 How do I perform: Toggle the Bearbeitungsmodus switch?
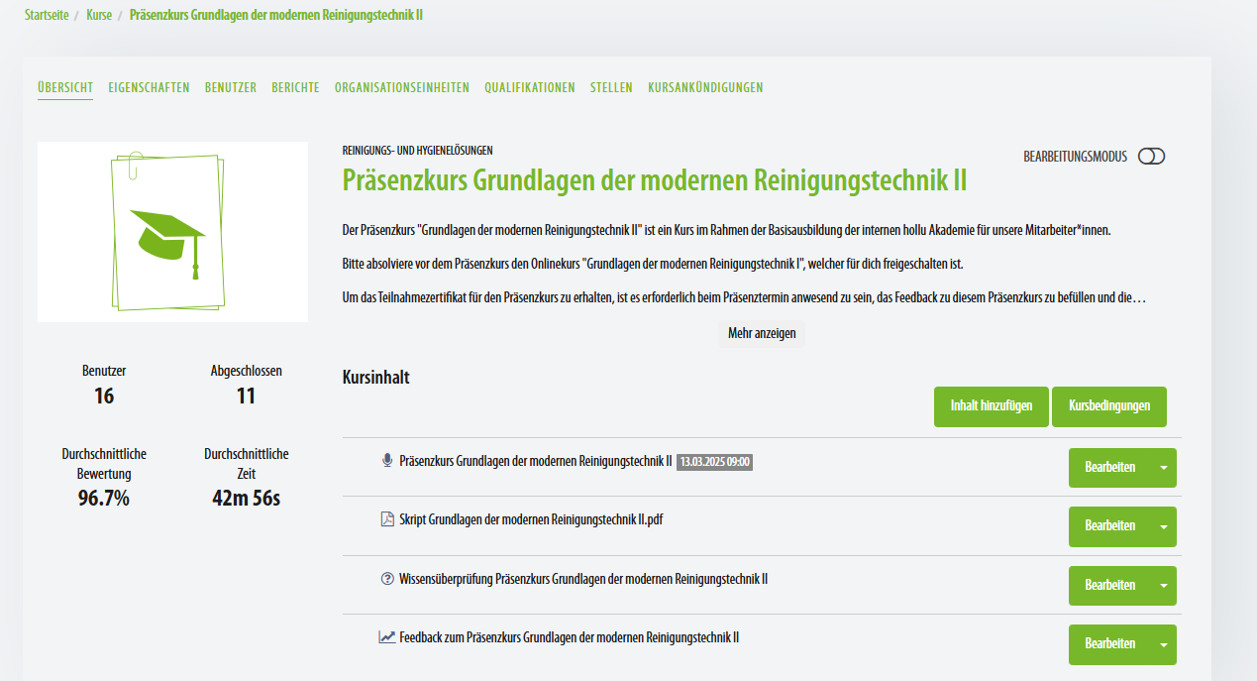(x=1151, y=157)
